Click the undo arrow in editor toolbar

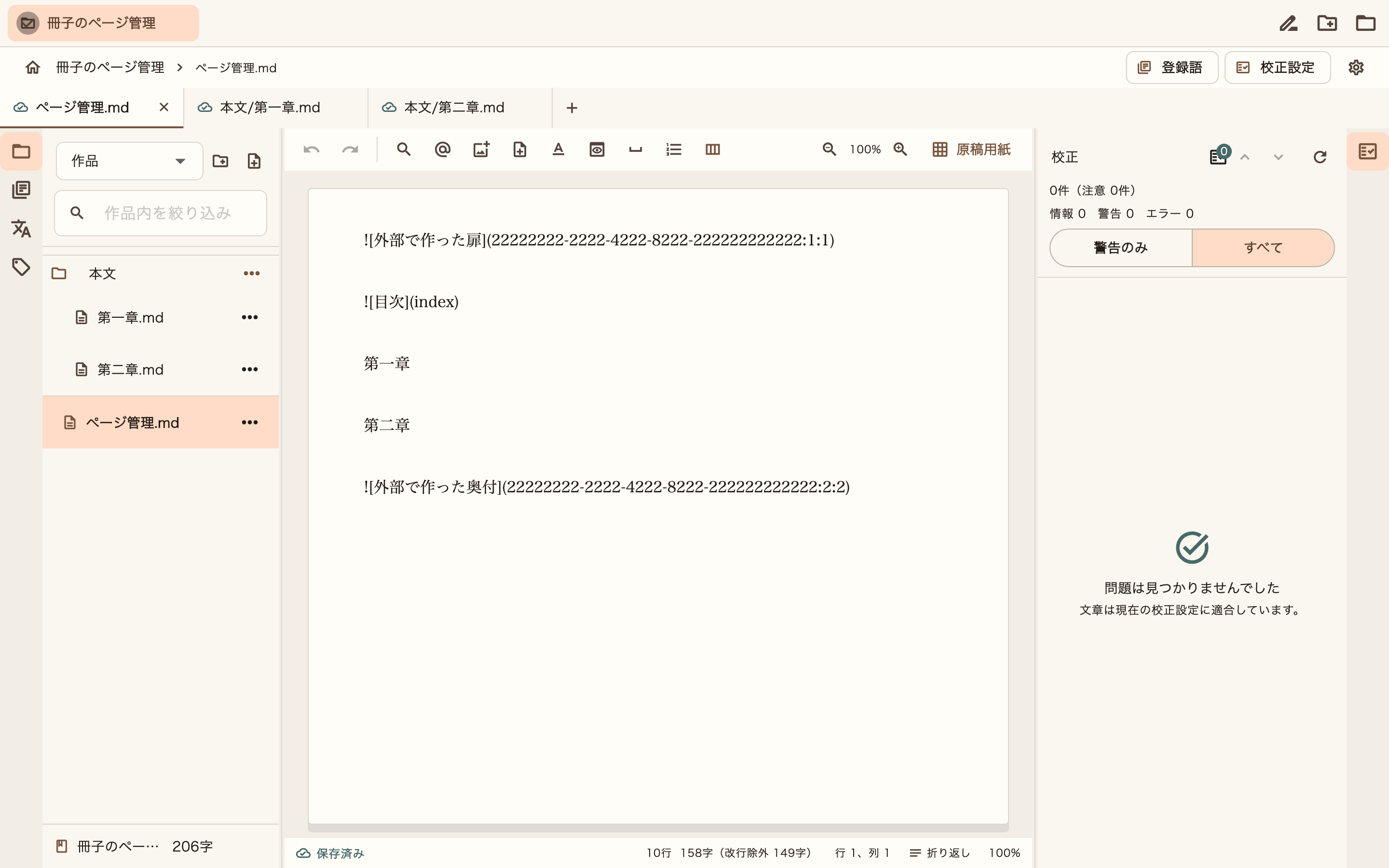click(311, 150)
